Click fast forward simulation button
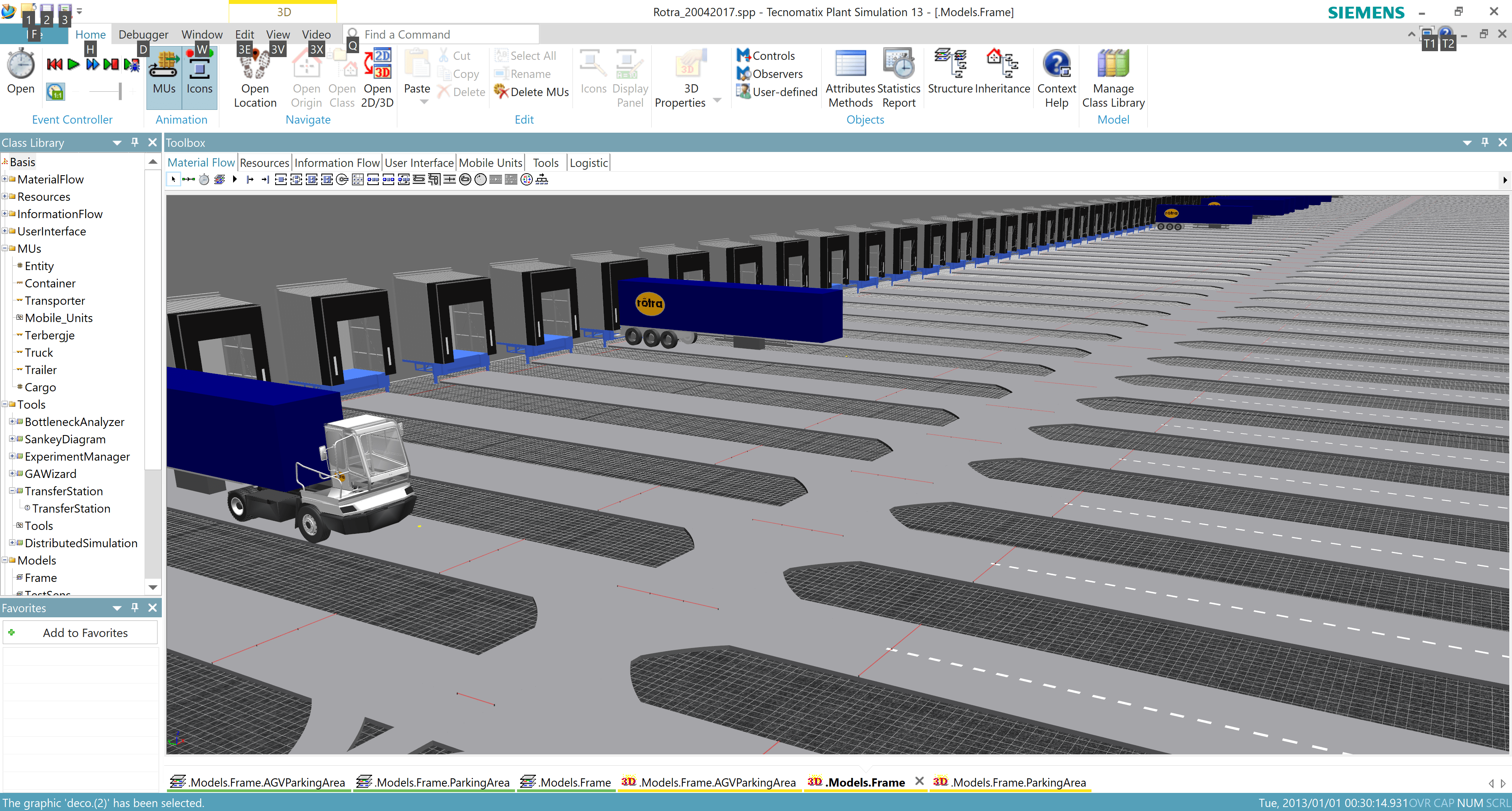 click(93, 65)
